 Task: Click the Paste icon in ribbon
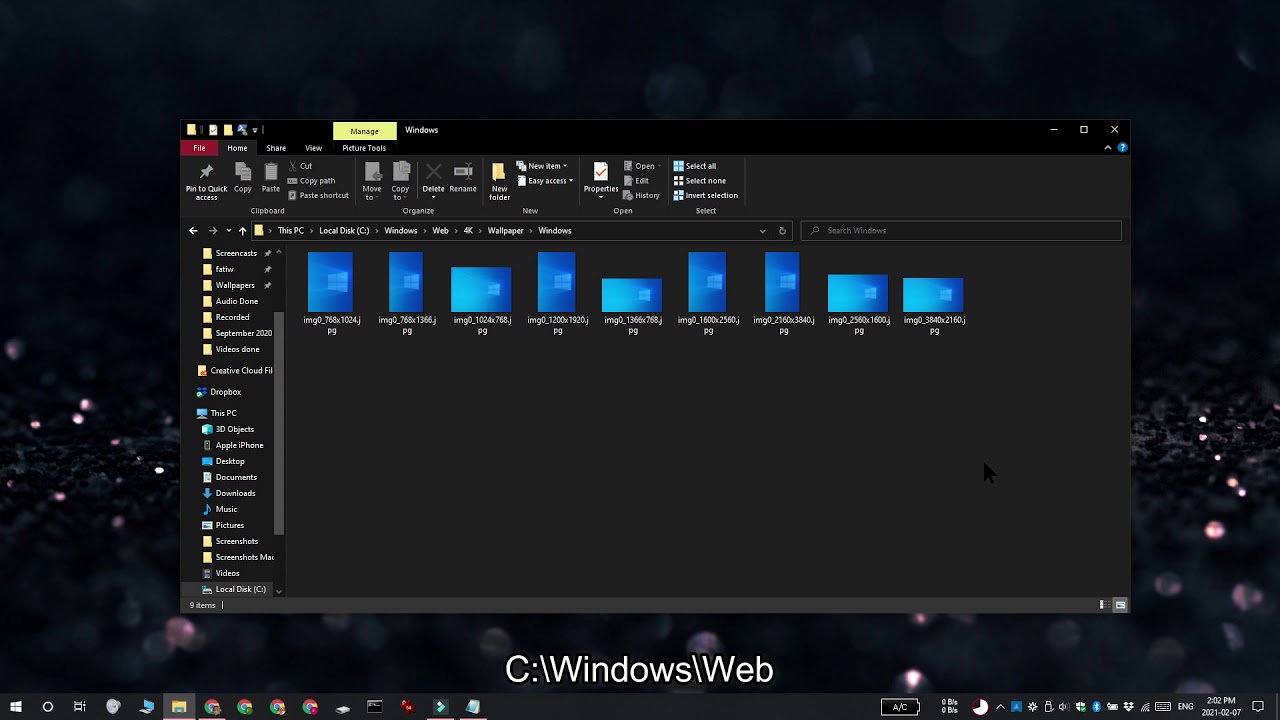271,172
